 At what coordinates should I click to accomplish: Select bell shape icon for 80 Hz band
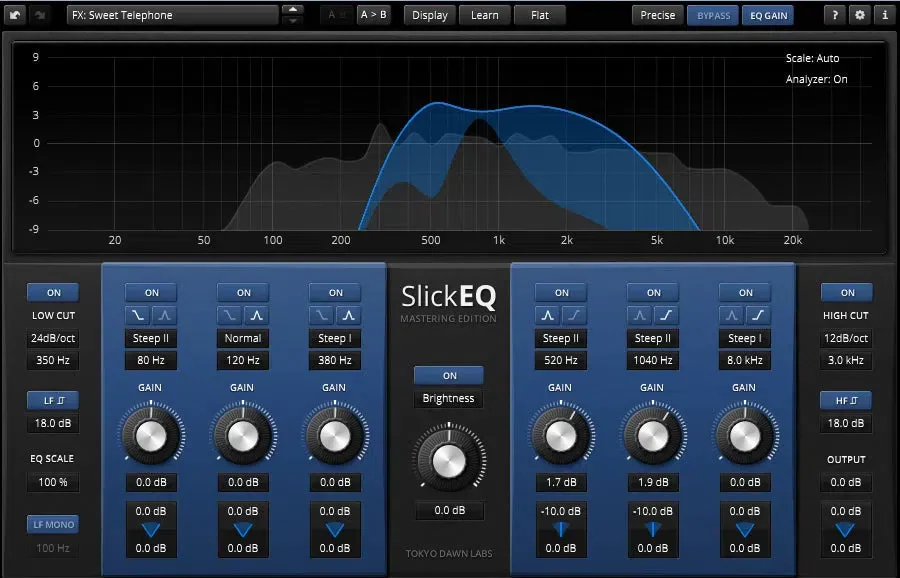165,315
